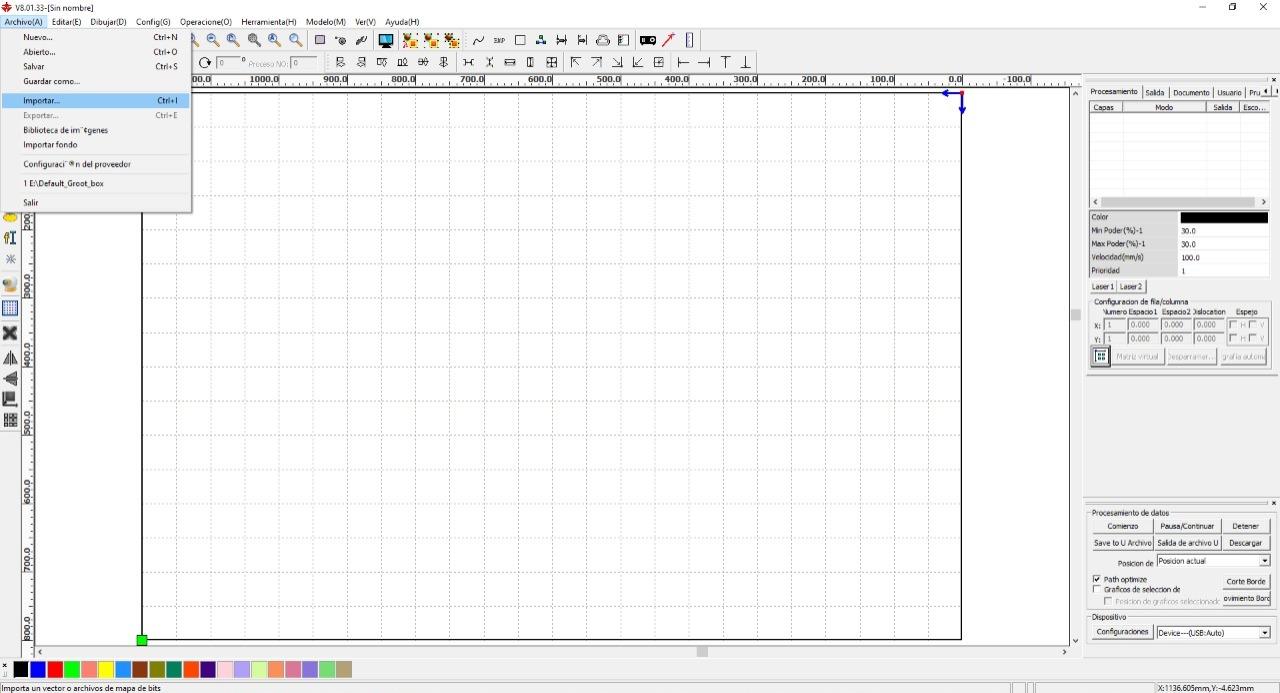
Task: Click the red laser arrow icon
Action: coord(669,40)
